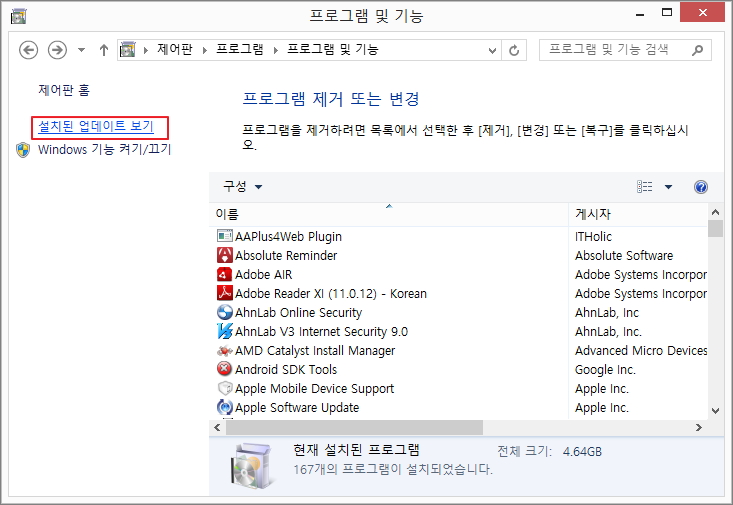This screenshot has height=505, width=733.
Task: Select the Absolute Reminder icon
Action: (x=225, y=255)
